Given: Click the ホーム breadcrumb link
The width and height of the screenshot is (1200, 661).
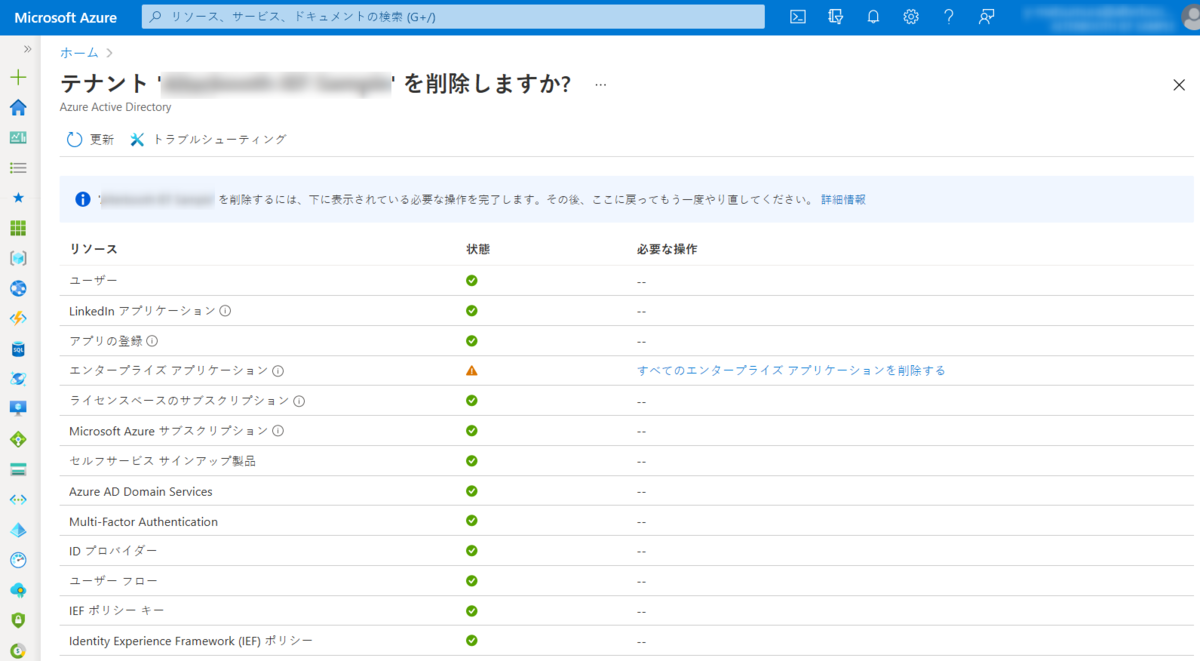Looking at the screenshot, I should [79, 52].
